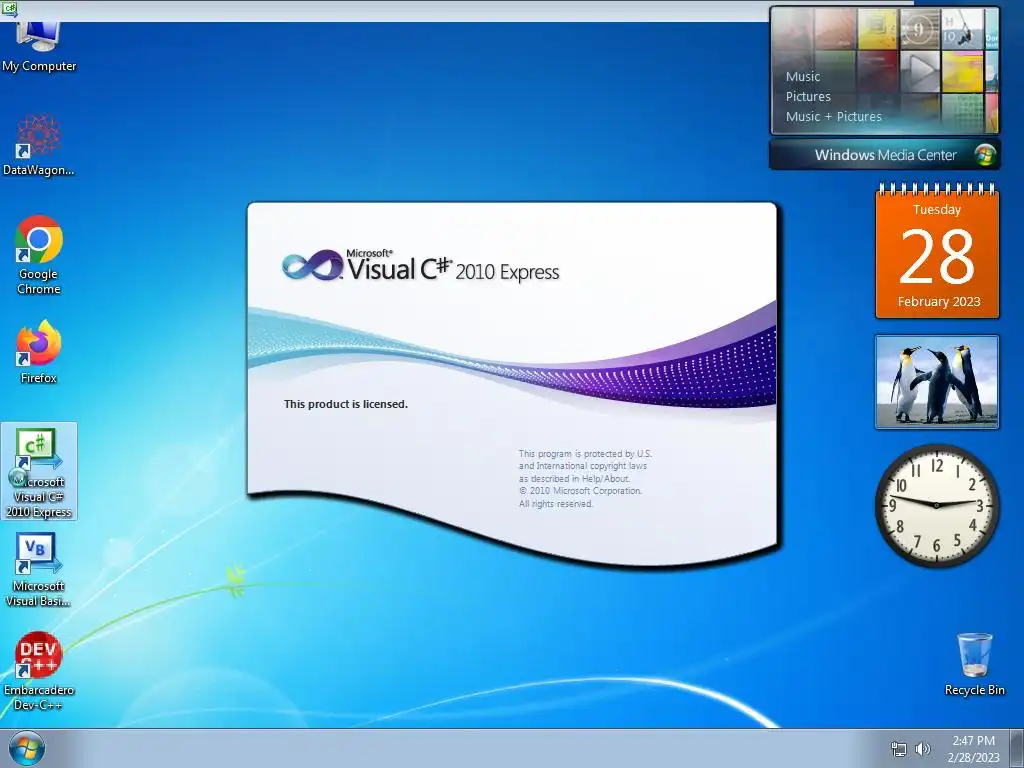Click the Windows logo in the Media Center gadget
Screen dimensions: 1024x768
pos(984,155)
